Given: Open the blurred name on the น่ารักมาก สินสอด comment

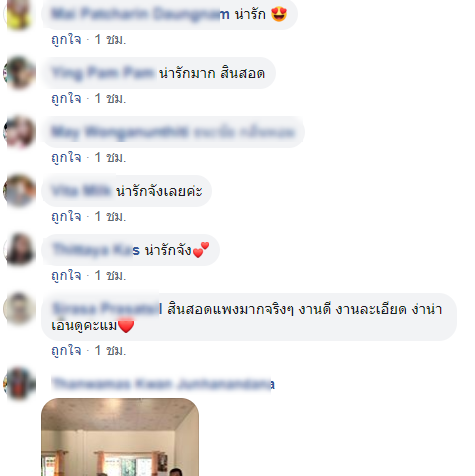Looking at the screenshot, I should (103, 73).
